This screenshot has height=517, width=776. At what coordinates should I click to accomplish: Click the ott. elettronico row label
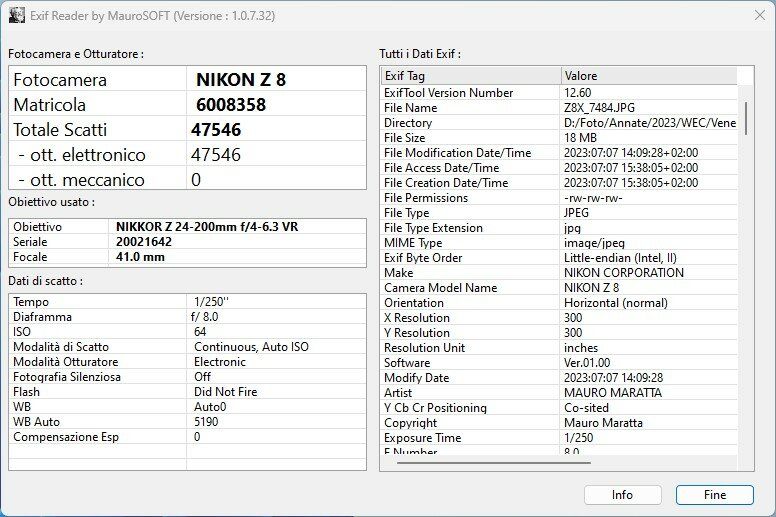pos(82,155)
